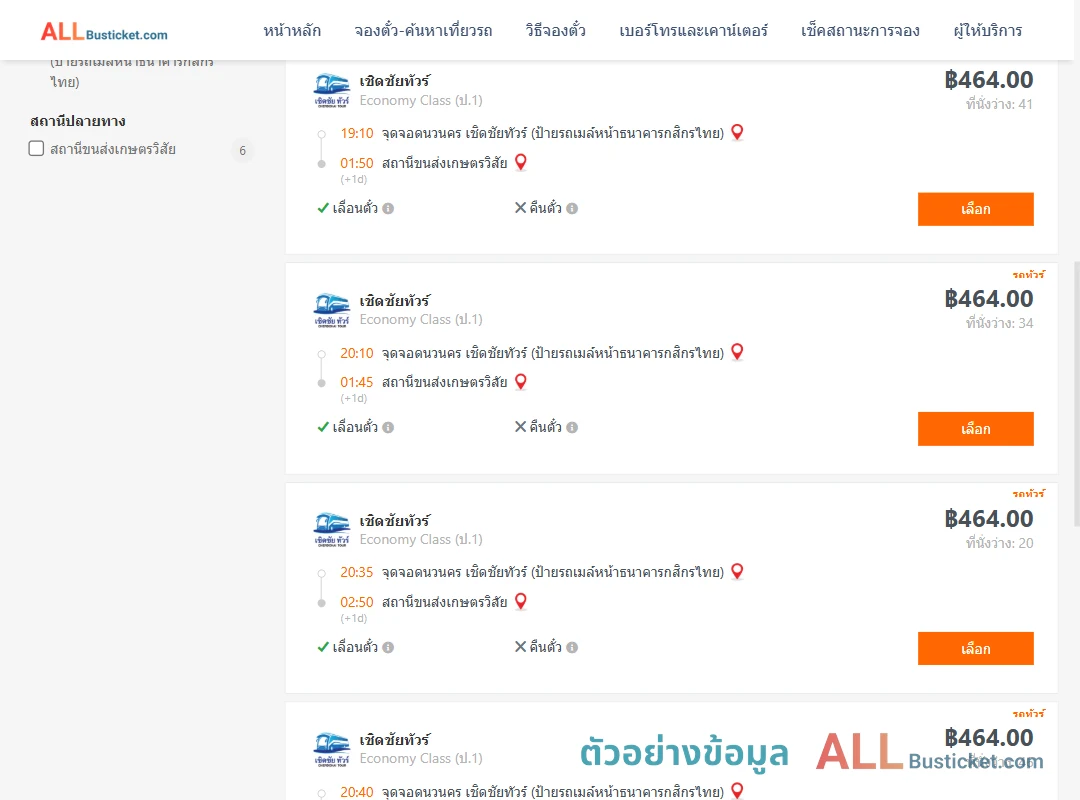Open the วิธีจองตั๋ว menu item
The width and height of the screenshot is (1080, 800).
[555, 30]
